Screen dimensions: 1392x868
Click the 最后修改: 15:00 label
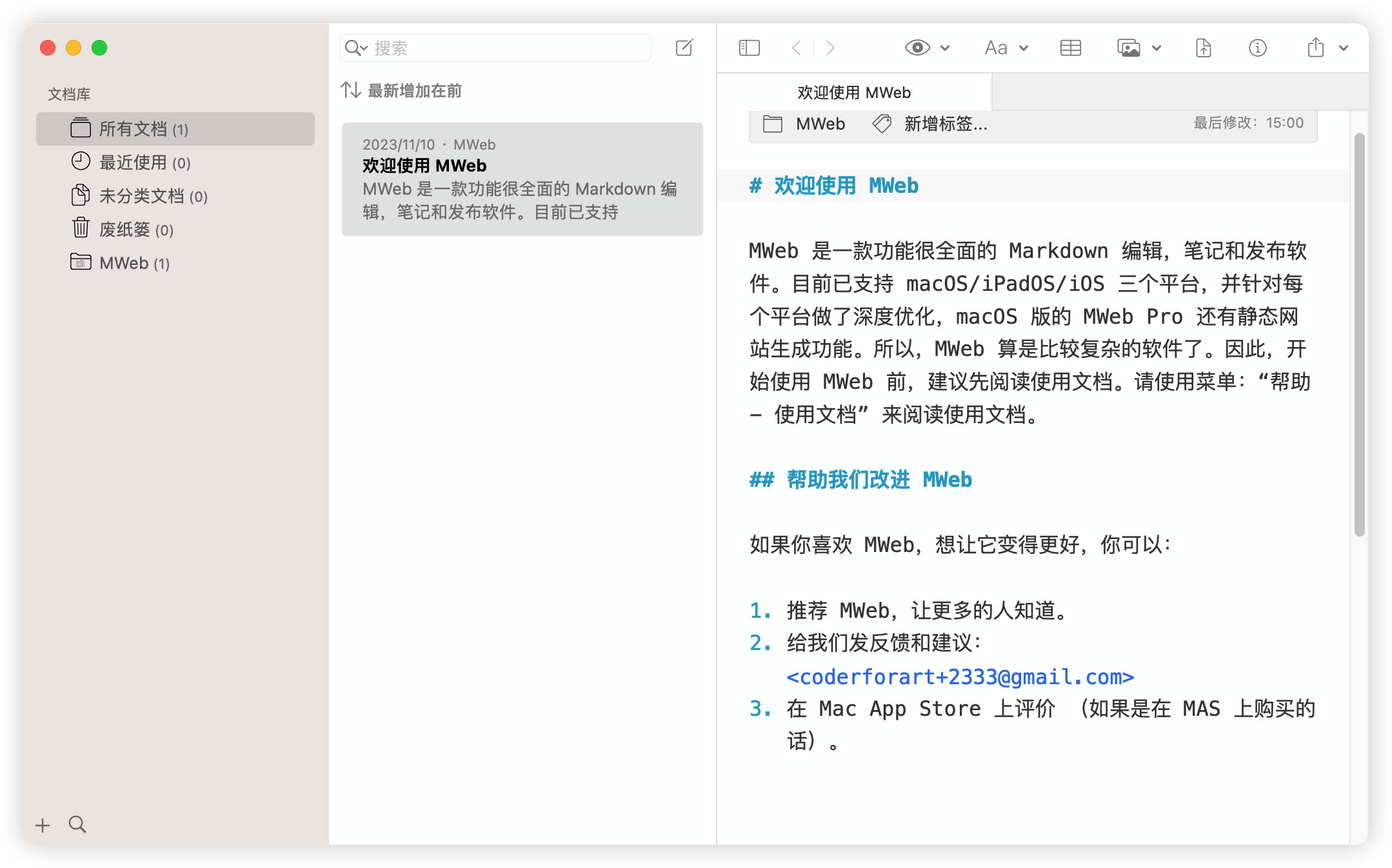1249,123
